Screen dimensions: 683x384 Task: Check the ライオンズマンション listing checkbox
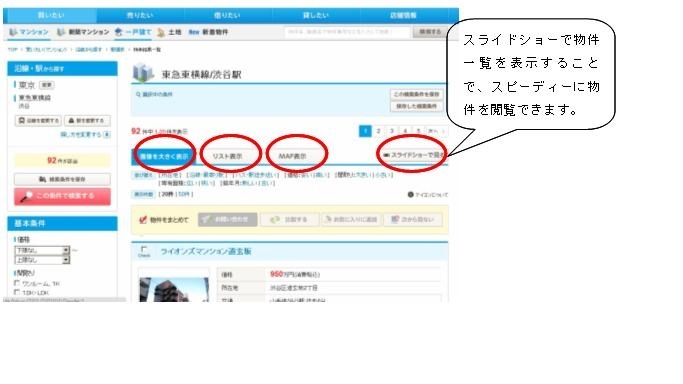(x=144, y=249)
